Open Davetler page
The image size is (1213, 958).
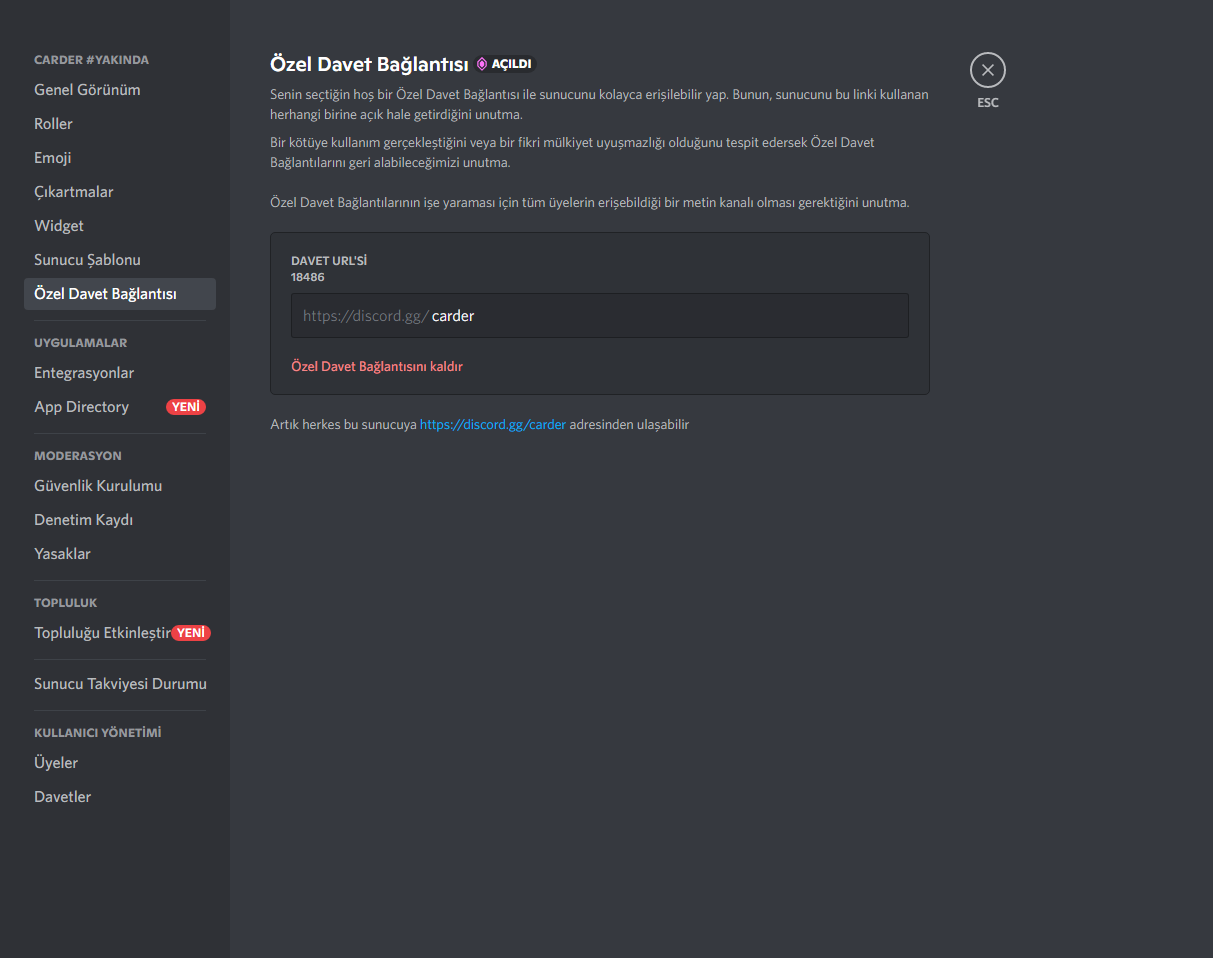[x=120, y=797]
